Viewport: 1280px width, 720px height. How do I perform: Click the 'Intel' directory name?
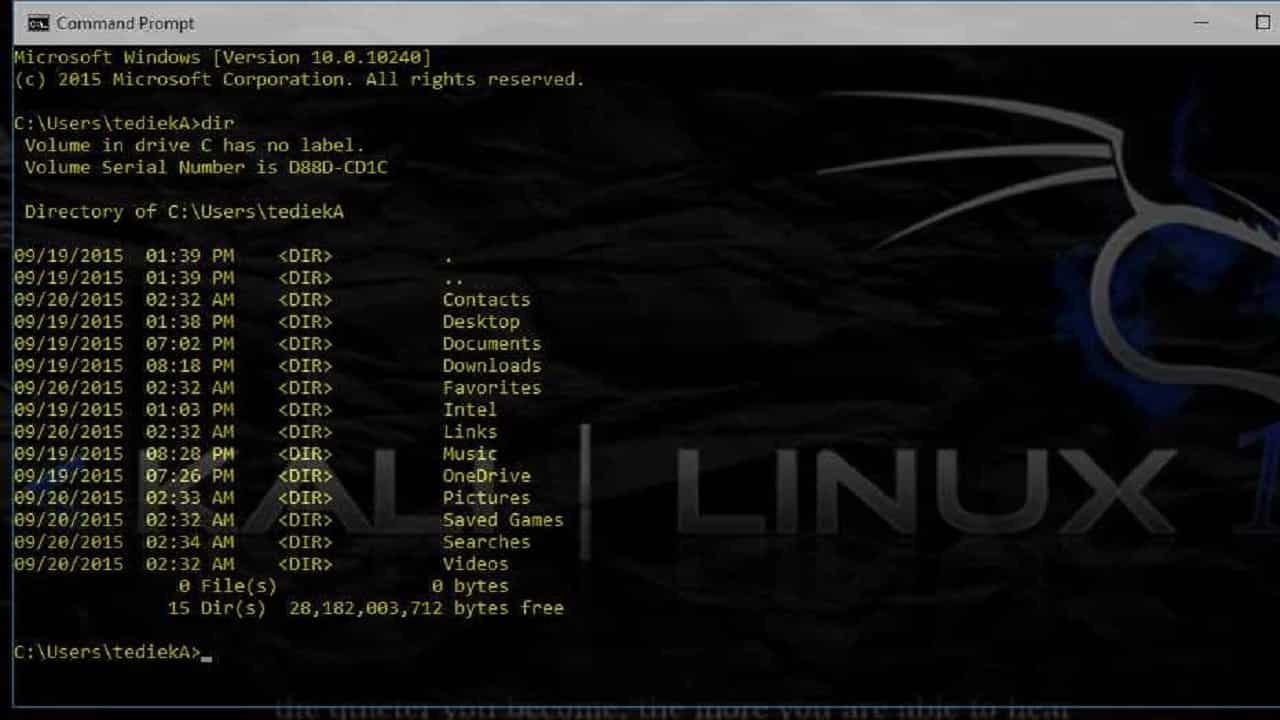click(470, 409)
